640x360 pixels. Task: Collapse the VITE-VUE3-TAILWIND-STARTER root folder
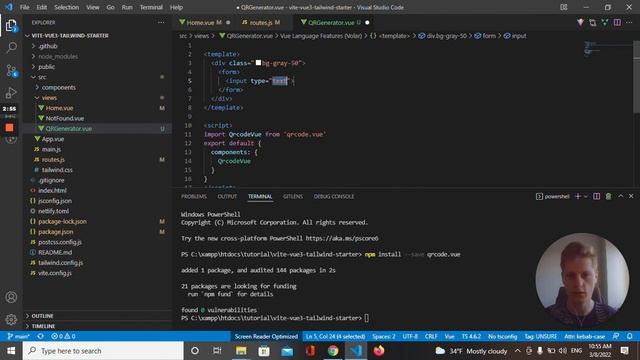28,36
